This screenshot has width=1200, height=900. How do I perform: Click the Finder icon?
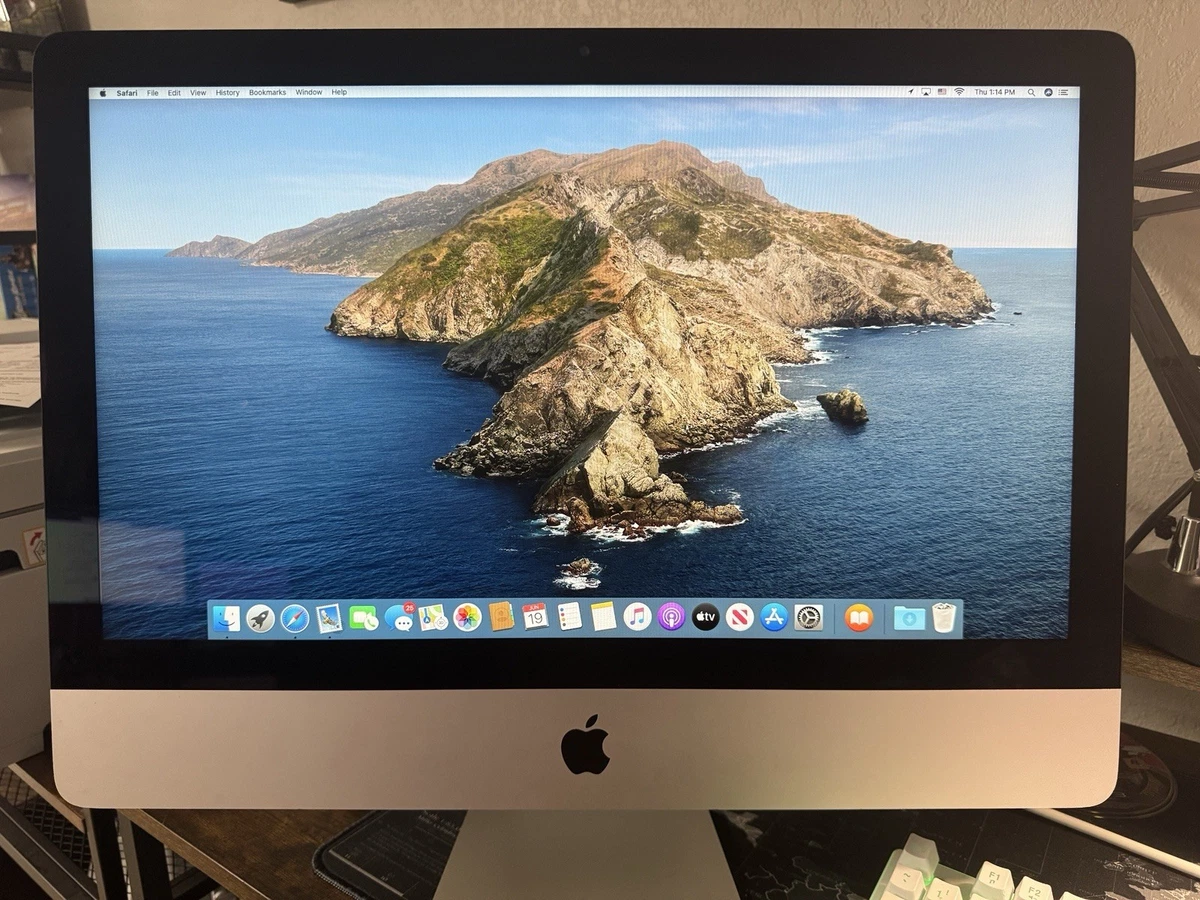(229, 620)
